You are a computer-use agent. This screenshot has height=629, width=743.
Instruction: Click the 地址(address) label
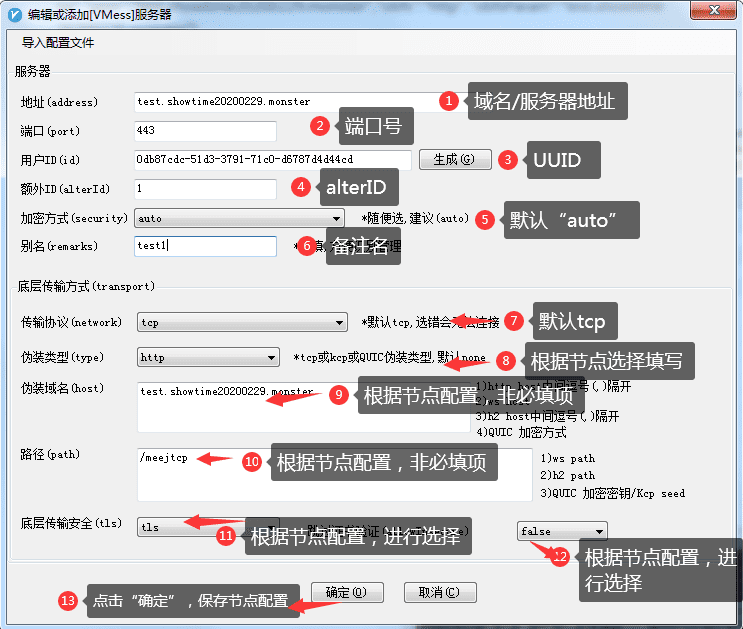[59, 102]
